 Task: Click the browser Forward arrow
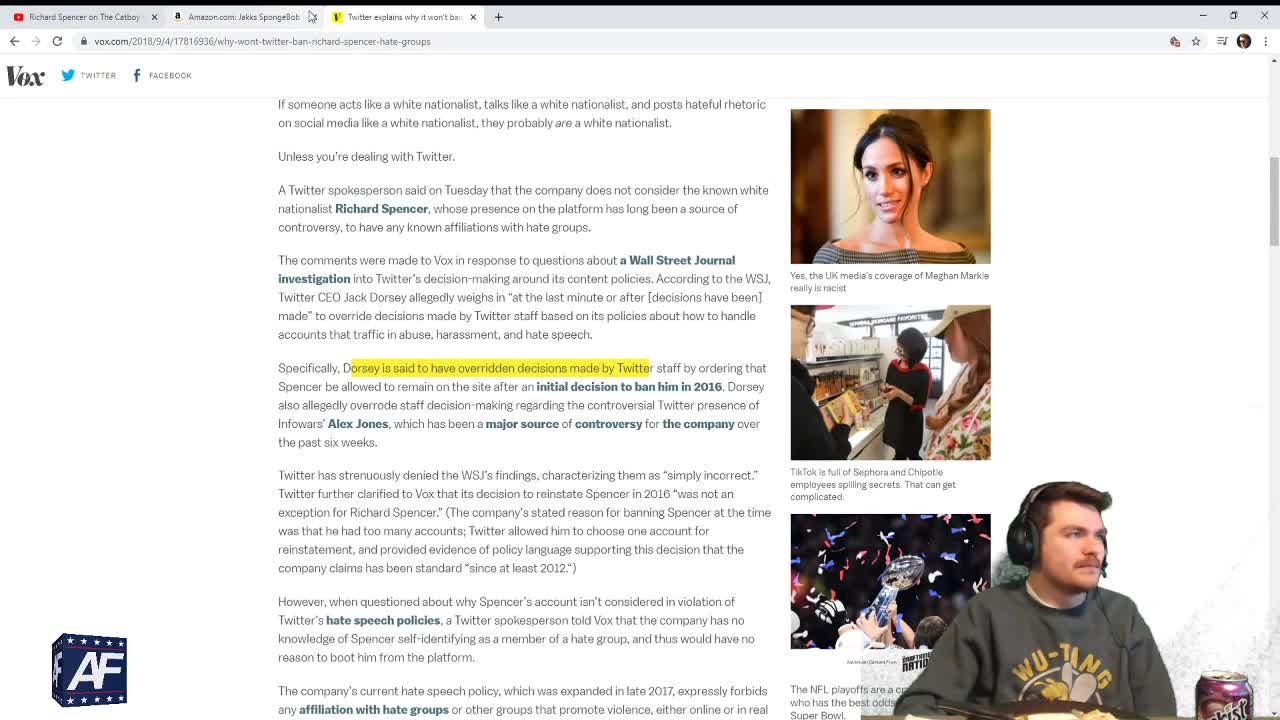click(35, 41)
